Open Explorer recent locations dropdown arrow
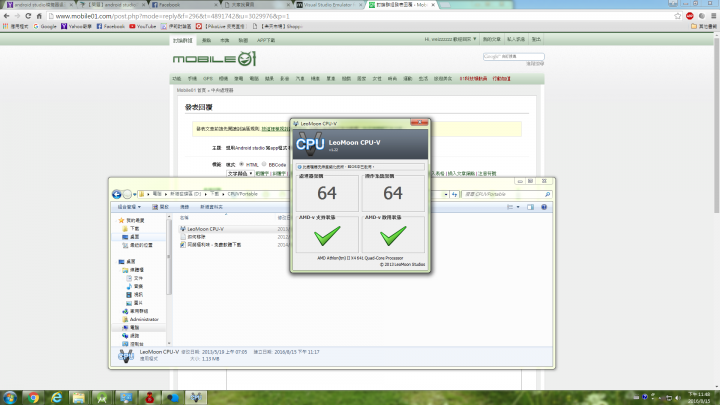The image size is (720, 405). (x=135, y=194)
